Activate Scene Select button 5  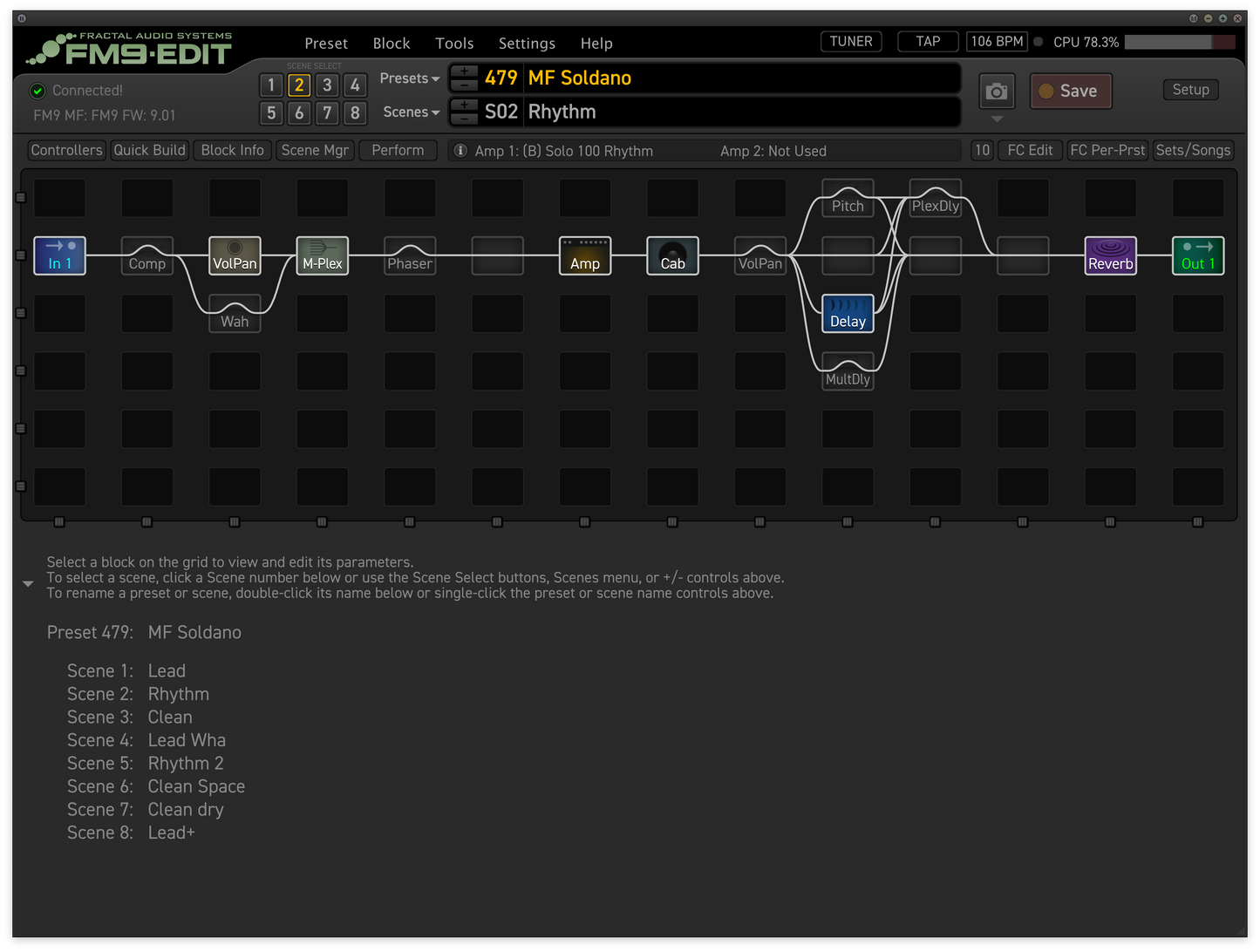(x=271, y=112)
